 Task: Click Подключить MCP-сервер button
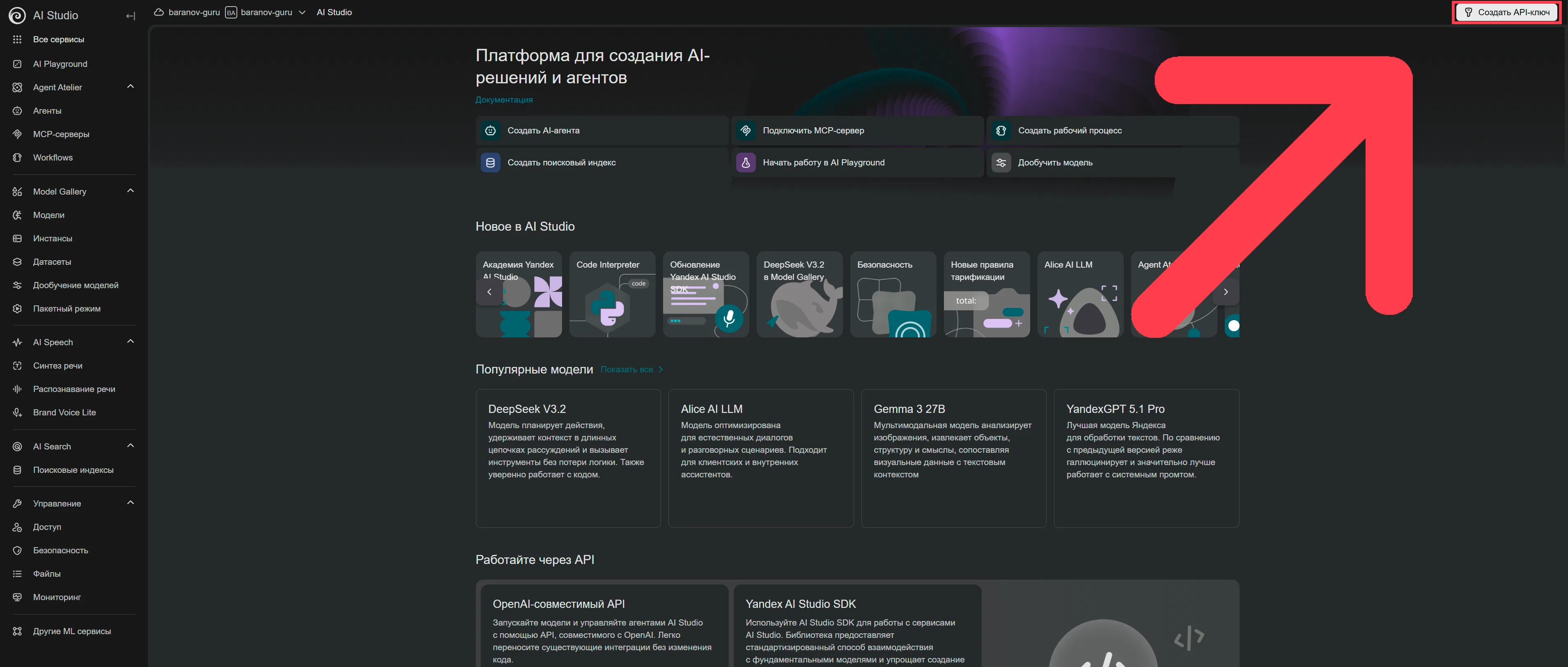point(857,130)
